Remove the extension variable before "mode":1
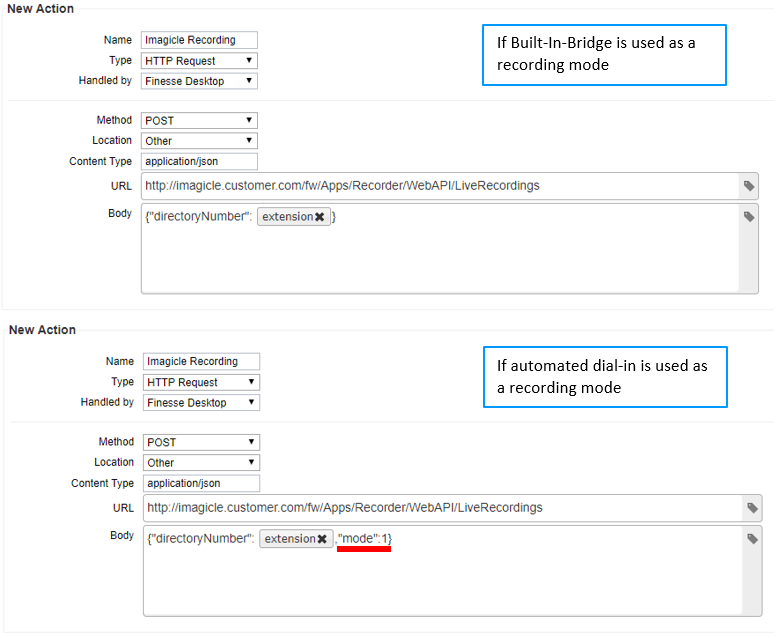The width and height of the screenshot is (778, 638). tap(322, 539)
